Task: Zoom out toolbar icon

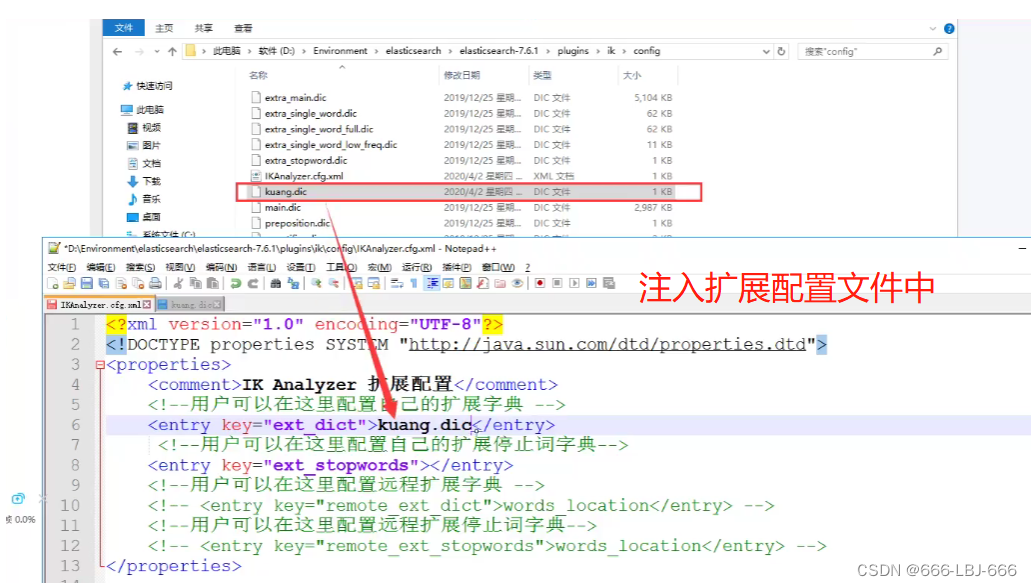Action: pyautogui.click(x=334, y=283)
